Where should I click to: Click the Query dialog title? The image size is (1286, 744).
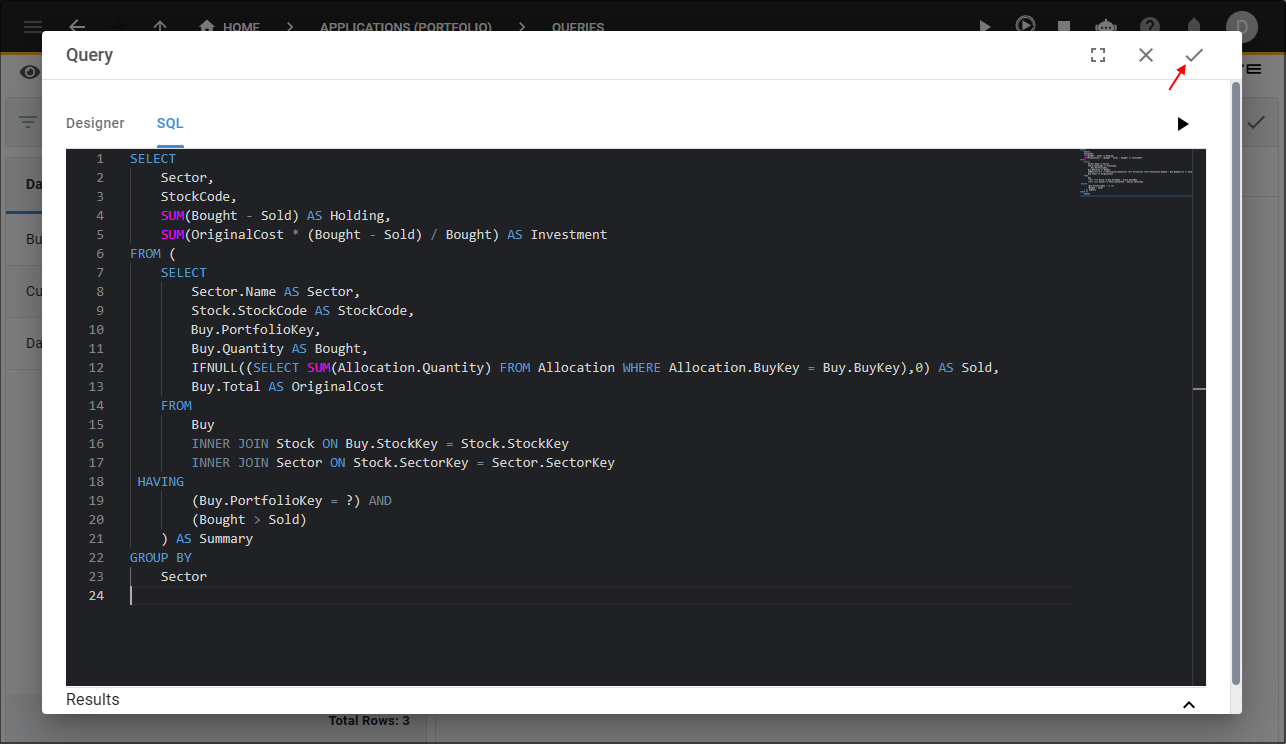[89, 55]
